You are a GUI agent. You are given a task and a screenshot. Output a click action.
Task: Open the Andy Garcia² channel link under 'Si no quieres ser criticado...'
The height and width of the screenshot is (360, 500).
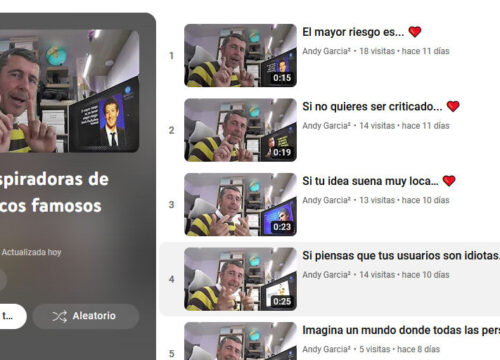pos(326,126)
